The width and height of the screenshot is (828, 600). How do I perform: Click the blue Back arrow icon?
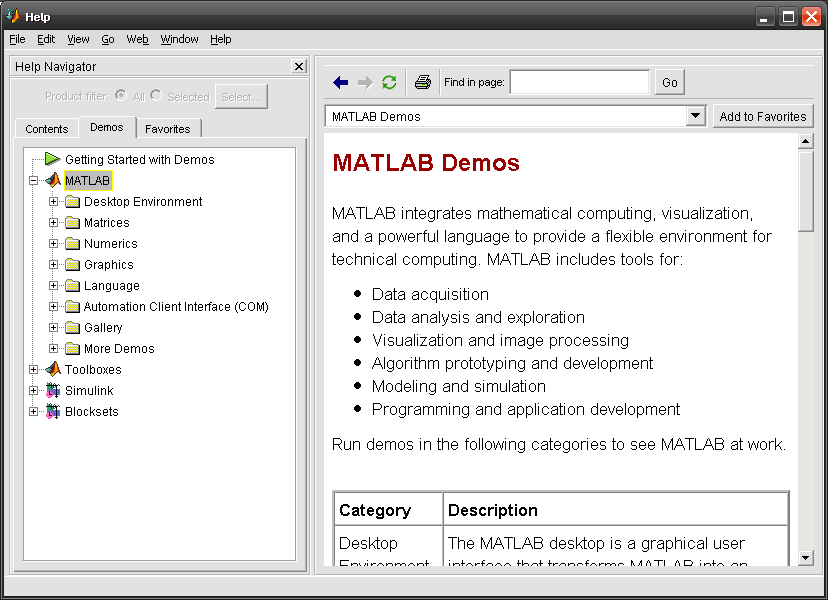pyautogui.click(x=341, y=83)
